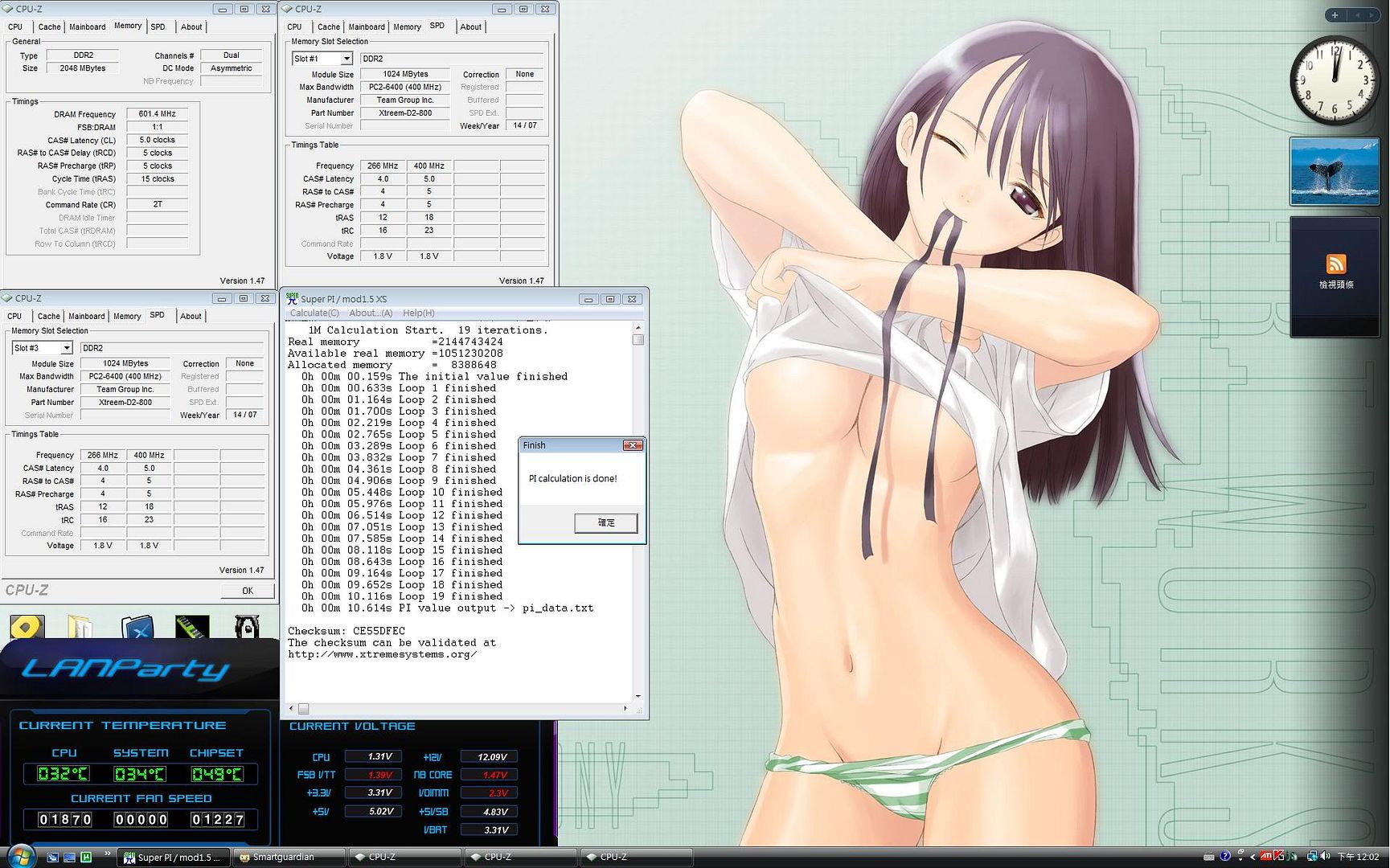Open Calculate(C) menu in Super PI
This screenshot has width=1390, height=868.
click(314, 313)
